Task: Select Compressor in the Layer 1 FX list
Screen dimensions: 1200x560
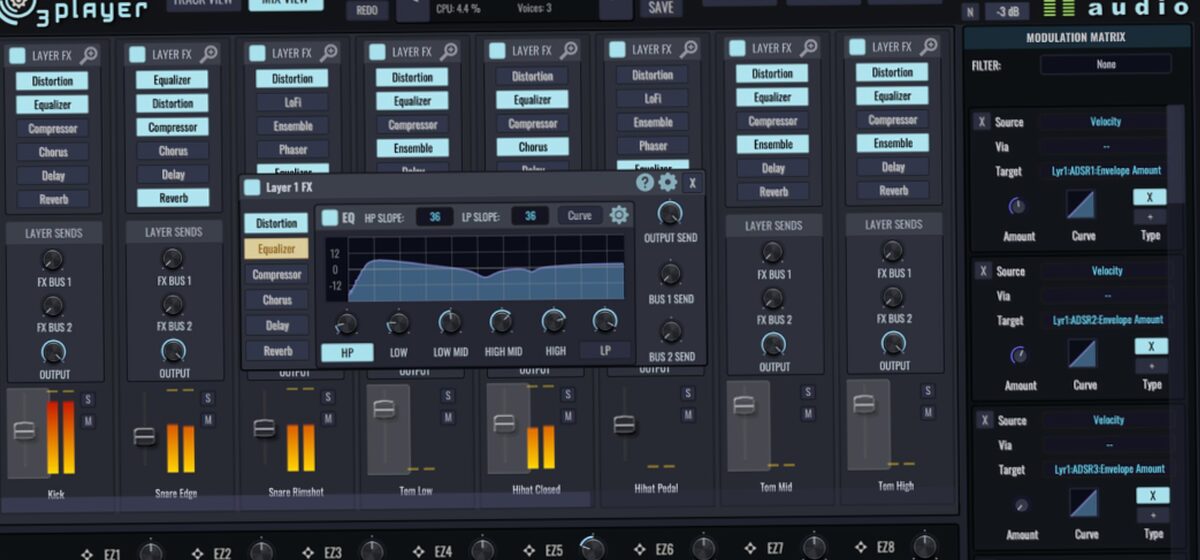Action: (277, 275)
